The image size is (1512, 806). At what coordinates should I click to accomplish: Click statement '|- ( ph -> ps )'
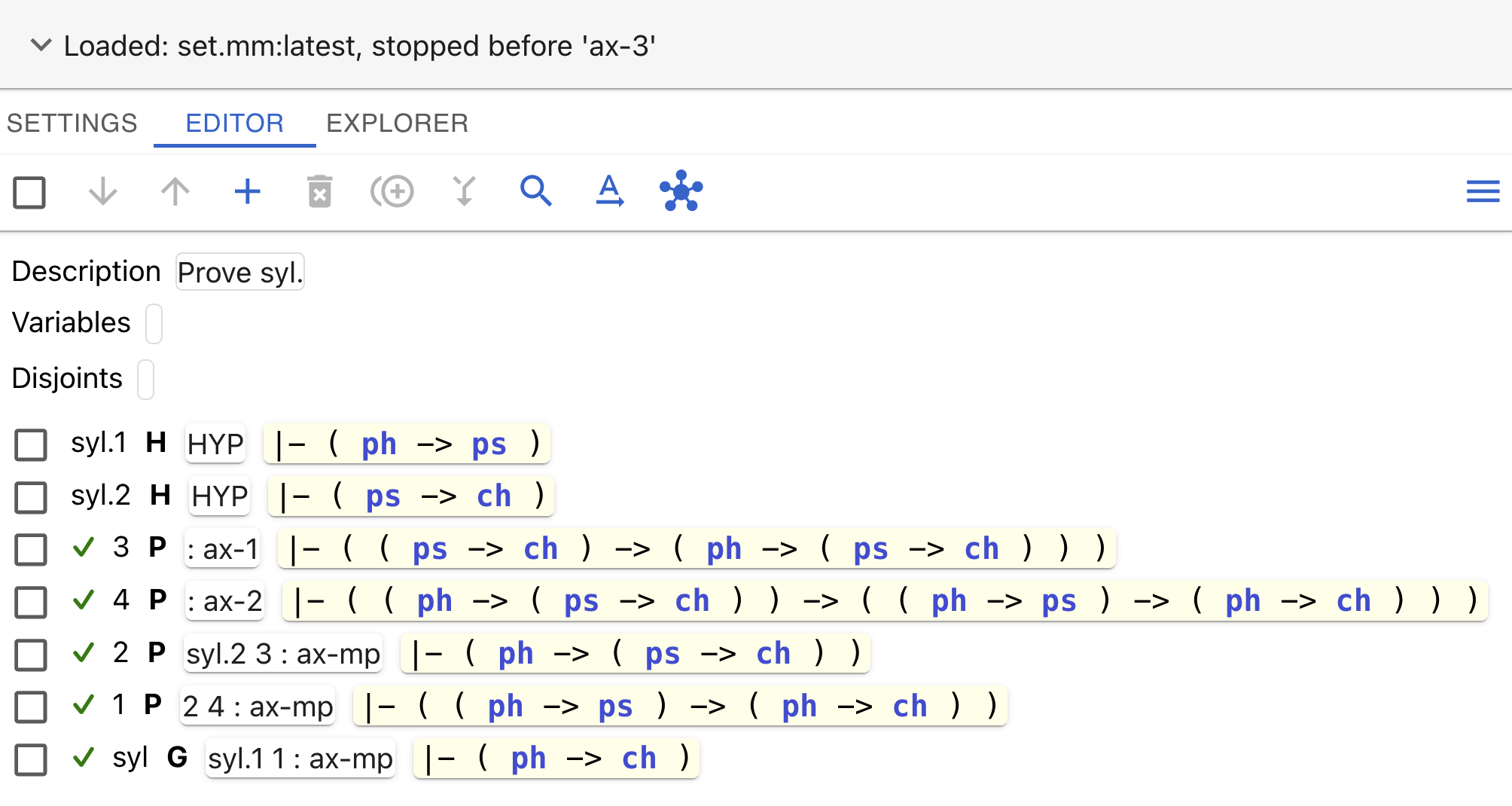[x=407, y=444]
